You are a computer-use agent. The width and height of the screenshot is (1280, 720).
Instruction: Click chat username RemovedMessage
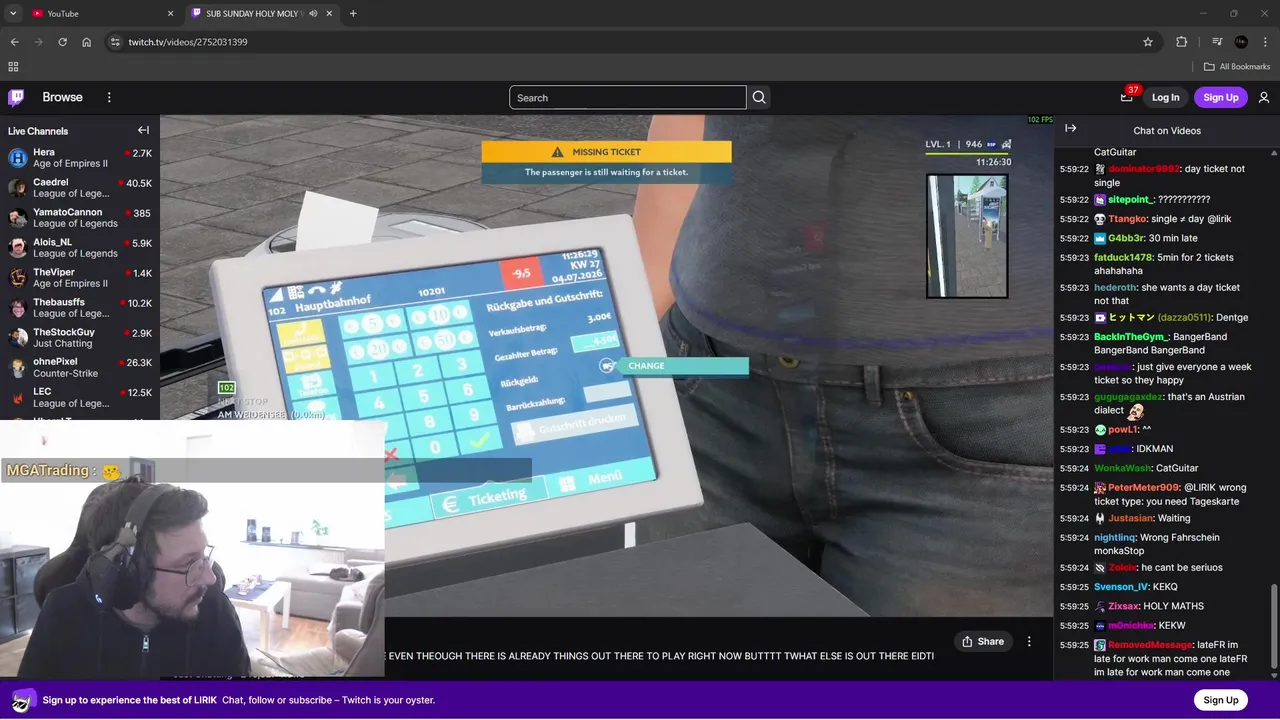[x=1150, y=645]
